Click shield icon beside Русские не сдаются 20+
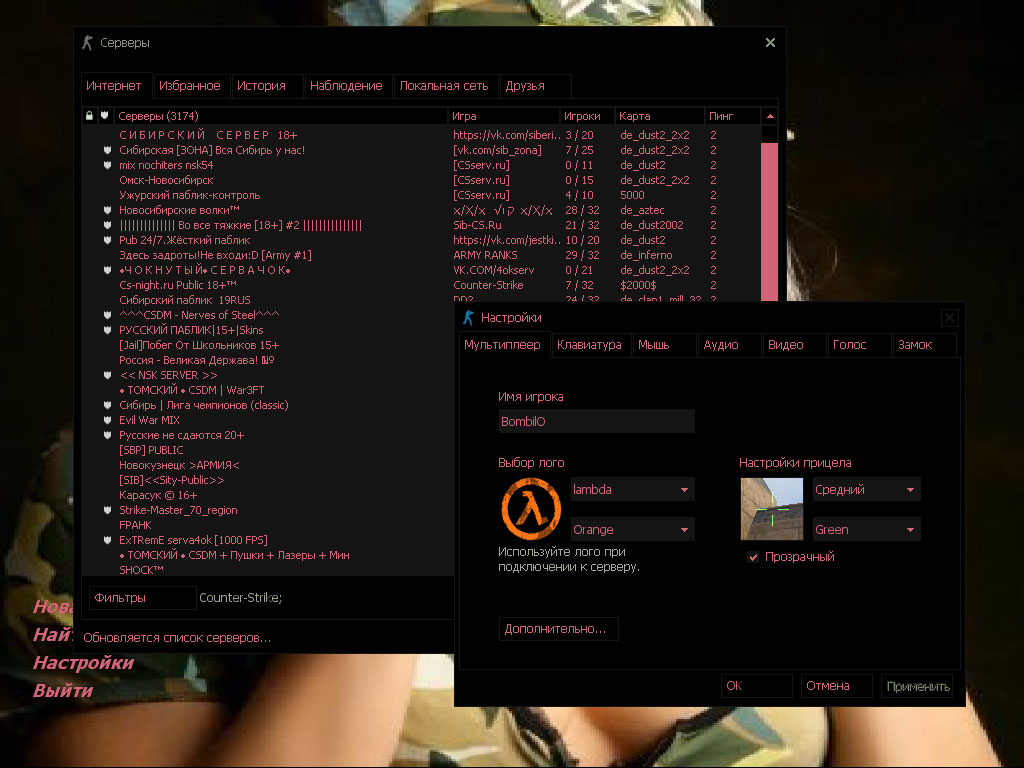 108,436
